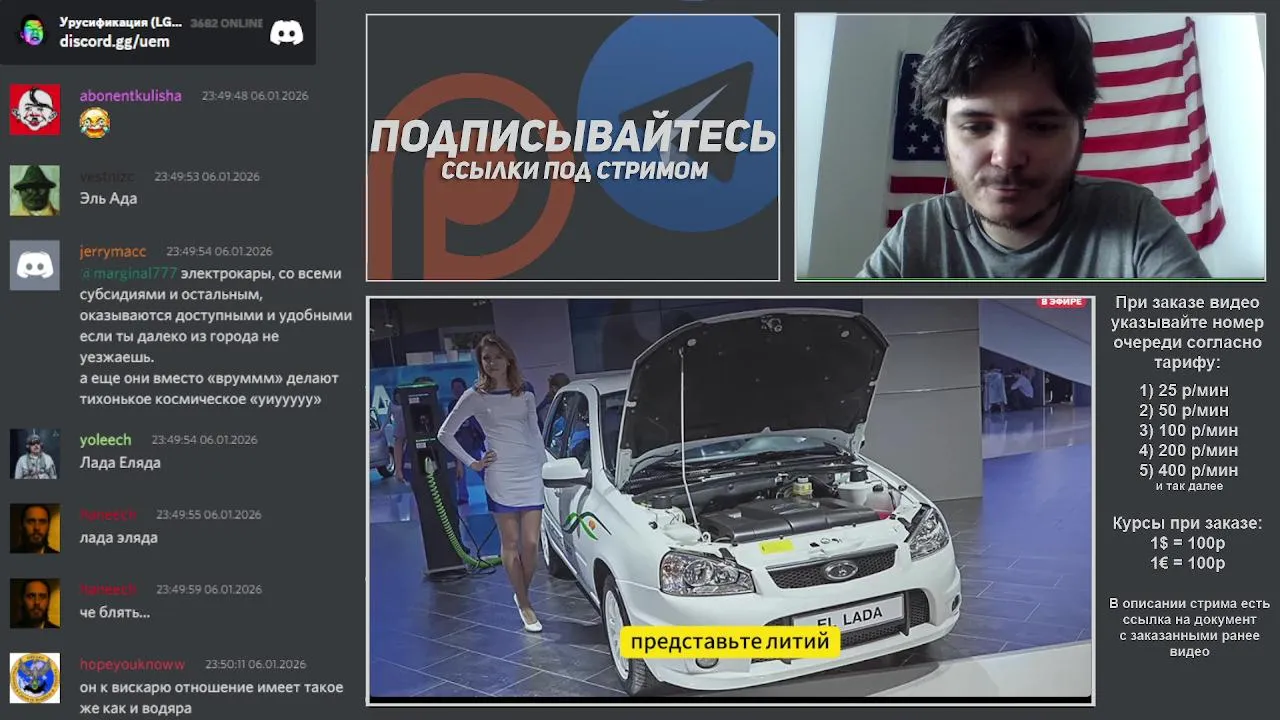
Task: Open yoleech's profile avatar
Action: click(x=35, y=454)
